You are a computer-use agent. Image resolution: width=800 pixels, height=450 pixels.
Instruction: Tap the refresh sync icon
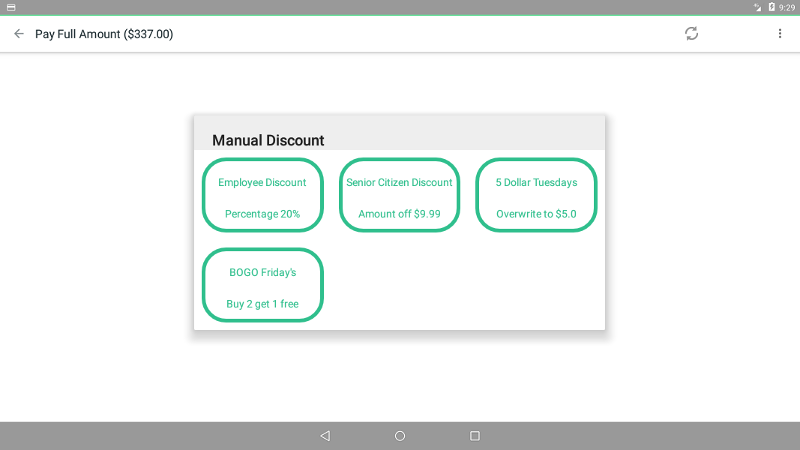[691, 34]
